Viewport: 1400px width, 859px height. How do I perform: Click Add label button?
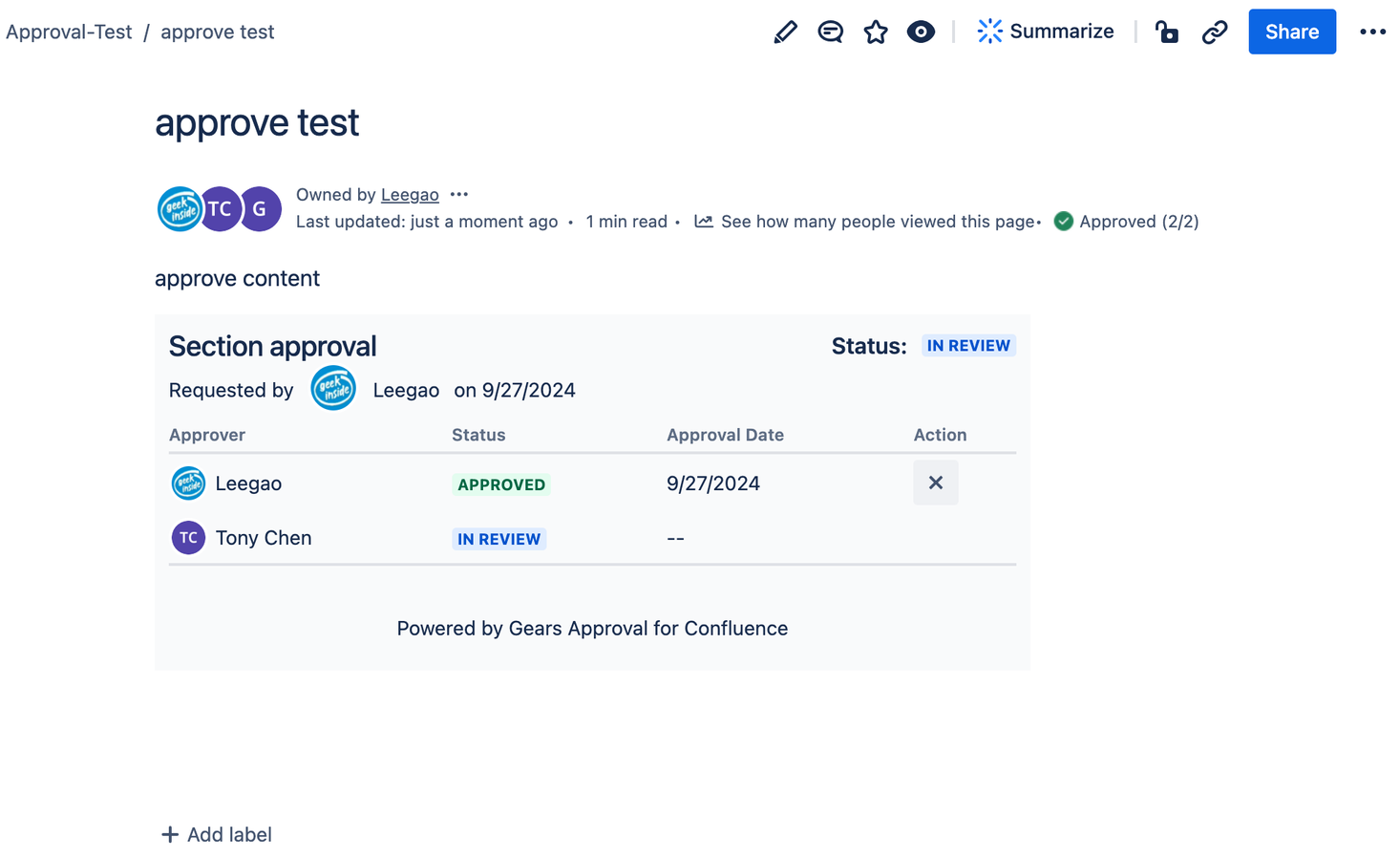tap(217, 834)
